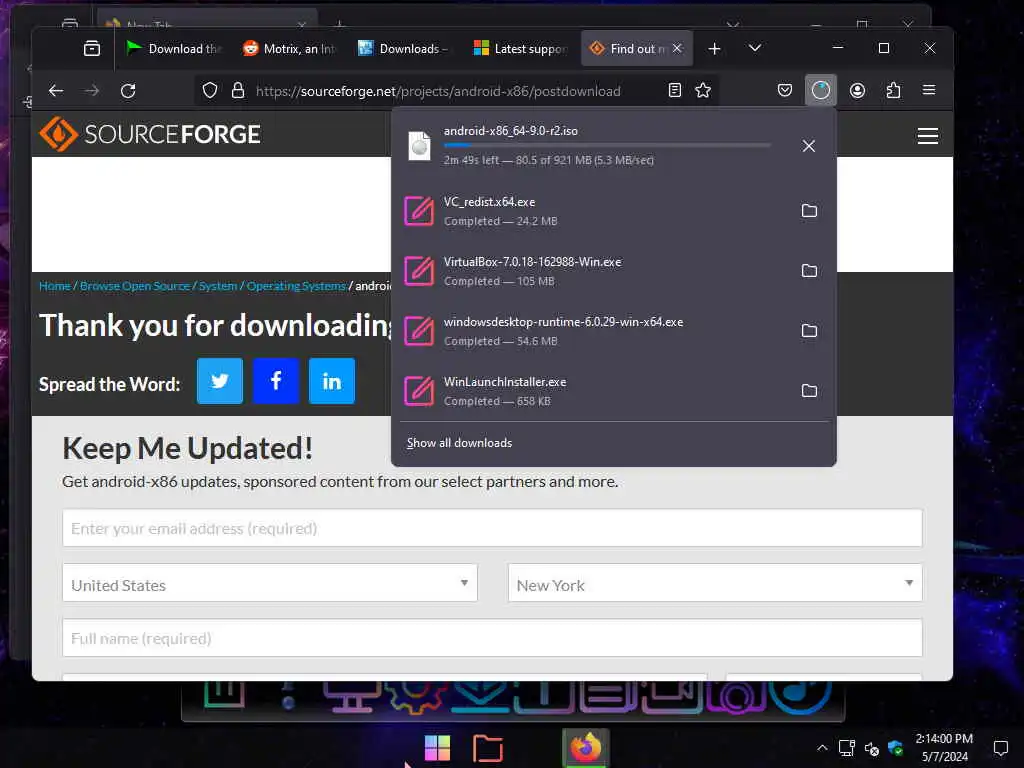This screenshot has width=1024, height=768.
Task: Open the tracking protection shield icon
Action: [210, 90]
